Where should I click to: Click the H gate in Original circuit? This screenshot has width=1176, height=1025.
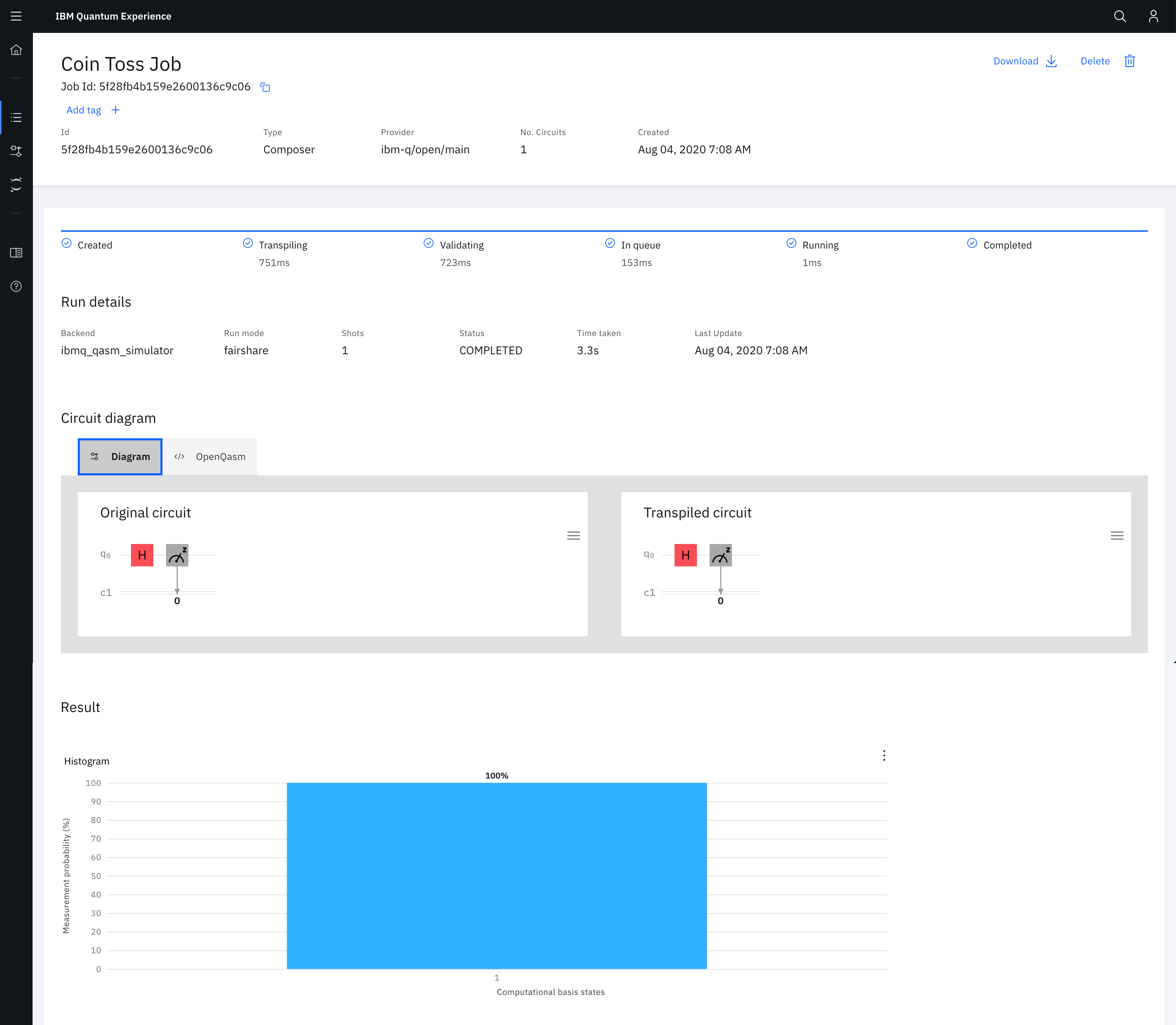(x=142, y=555)
